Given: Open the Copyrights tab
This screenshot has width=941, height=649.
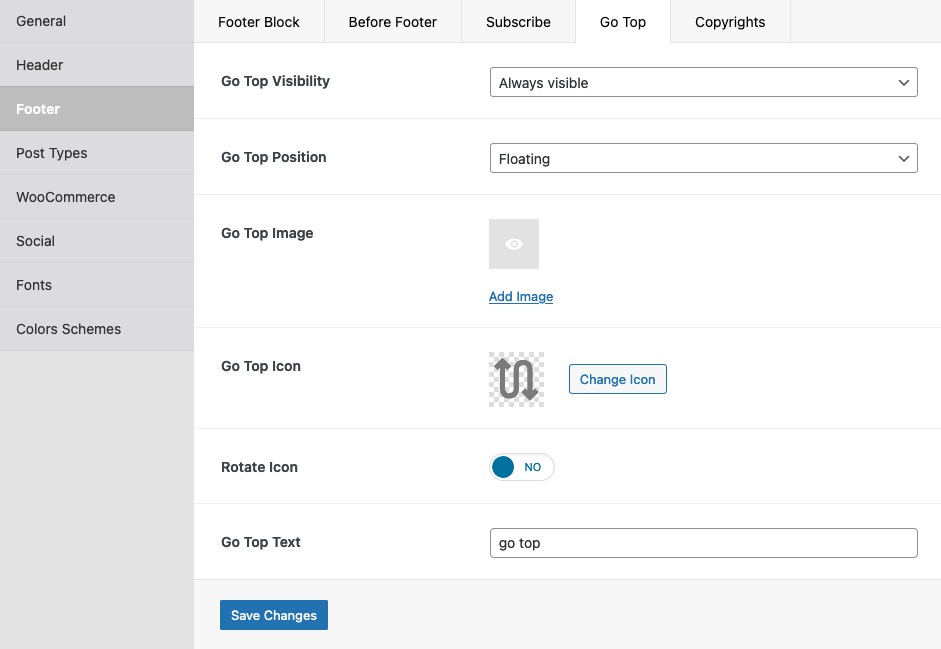Looking at the screenshot, I should point(730,22).
